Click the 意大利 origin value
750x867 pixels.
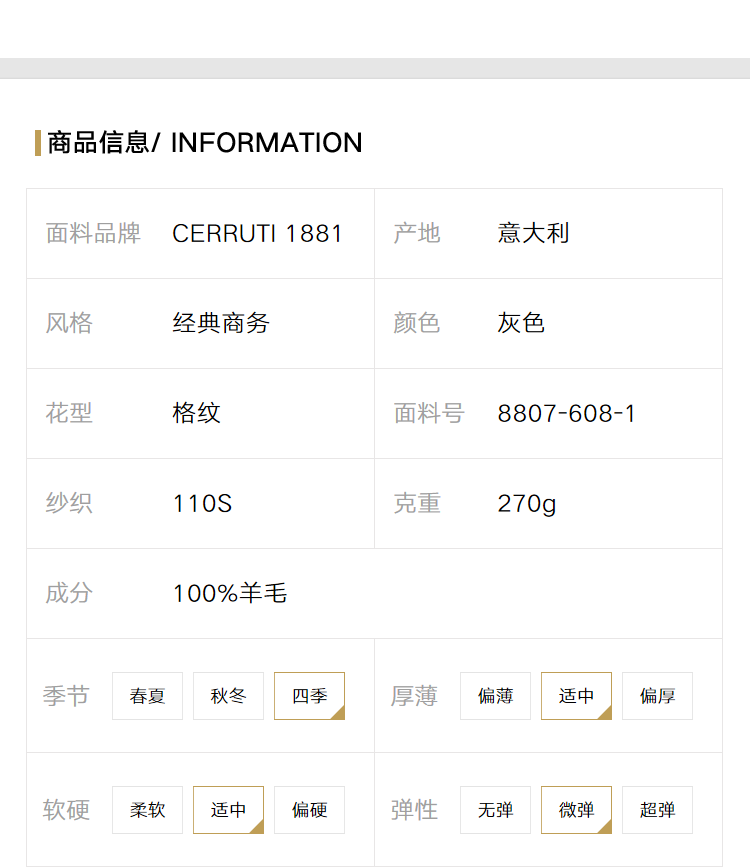tap(533, 233)
